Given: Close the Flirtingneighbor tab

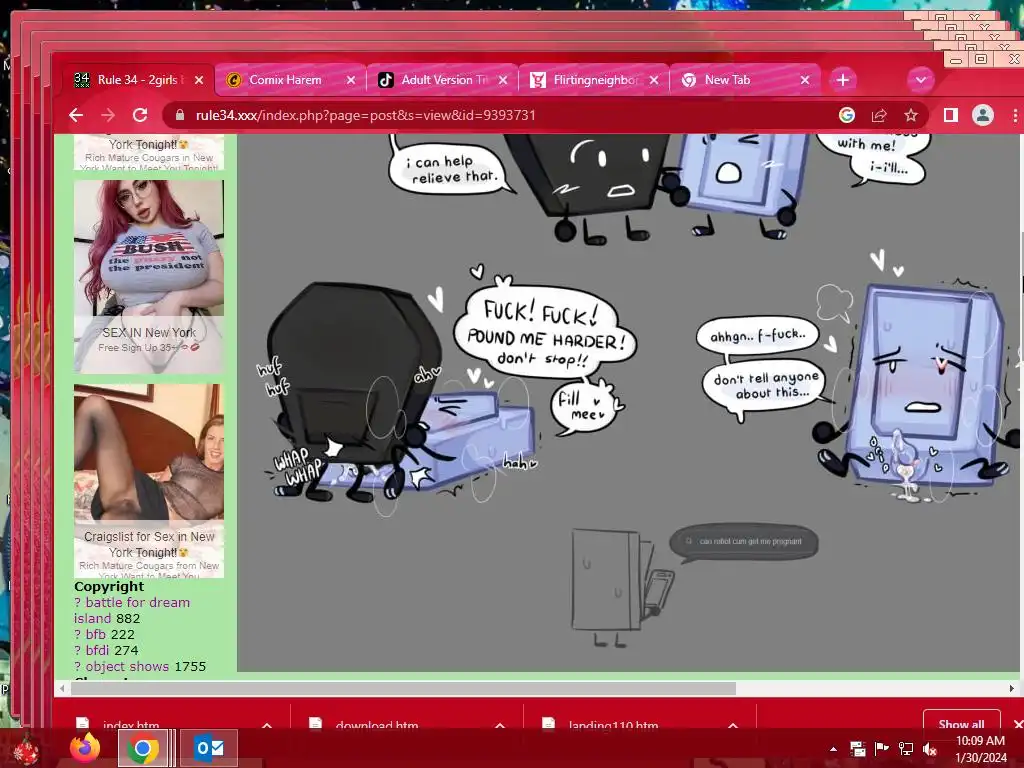Looking at the screenshot, I should [x=654, y=80].
